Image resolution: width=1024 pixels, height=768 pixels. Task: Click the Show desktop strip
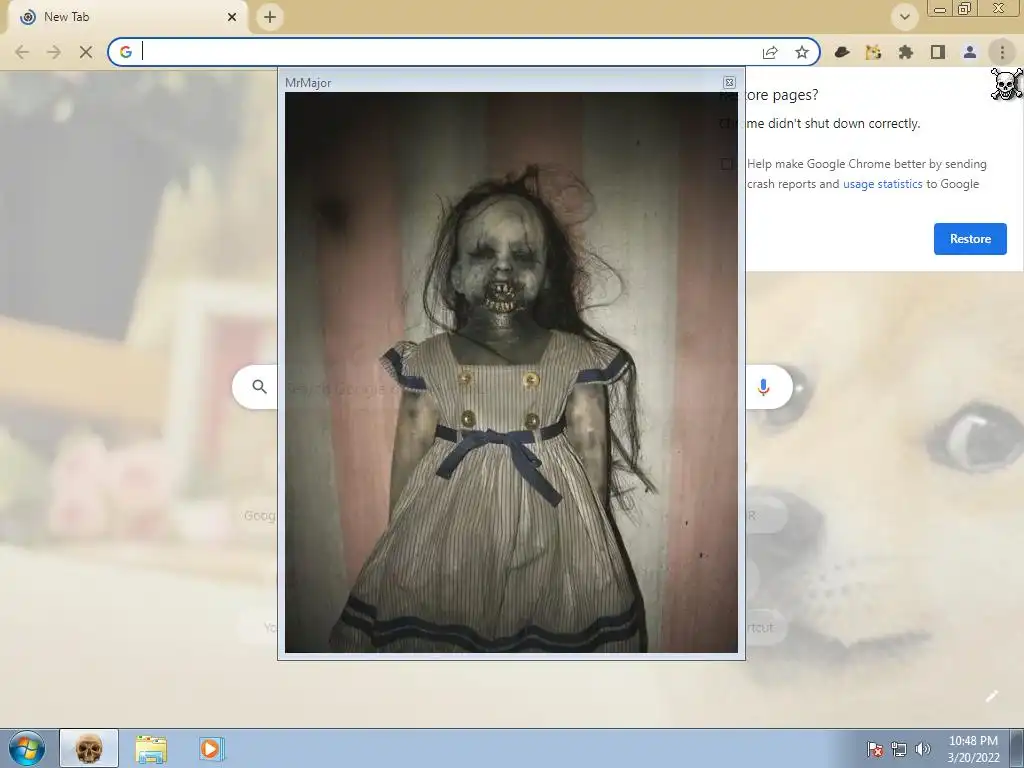[x=1017, y=748]
